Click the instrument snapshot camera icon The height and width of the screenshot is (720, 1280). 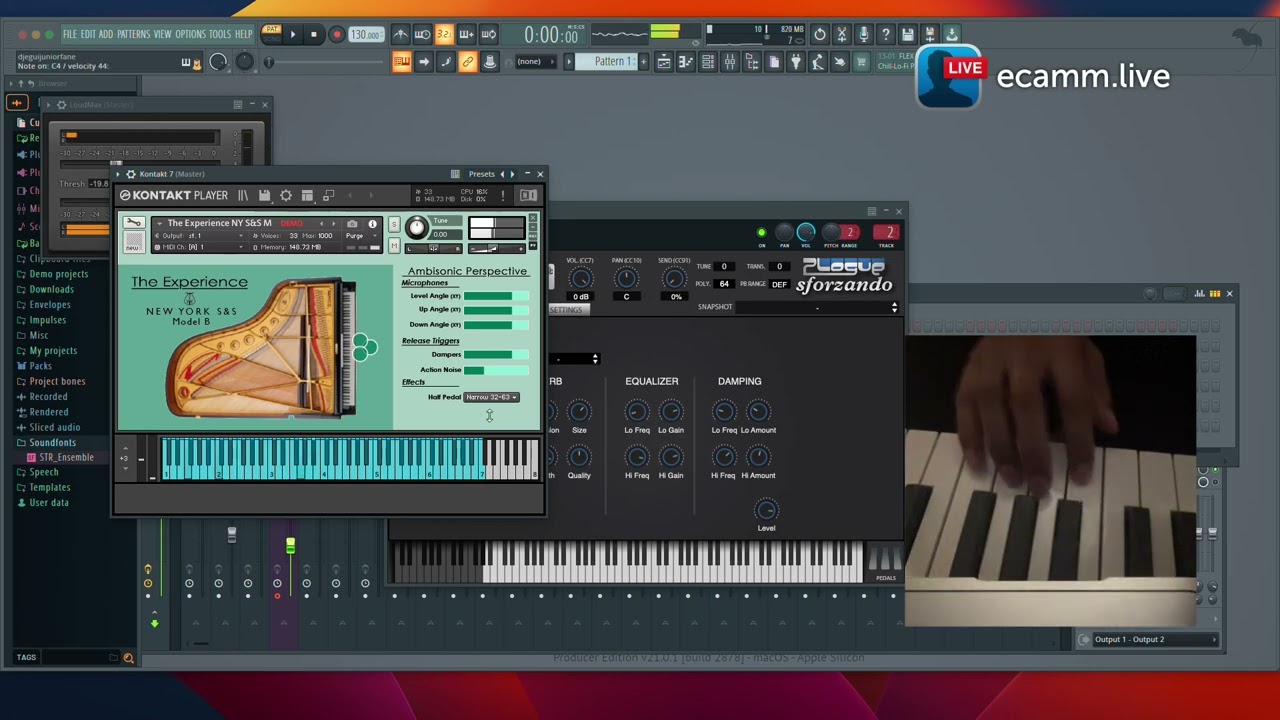click(x=352, y=224)
